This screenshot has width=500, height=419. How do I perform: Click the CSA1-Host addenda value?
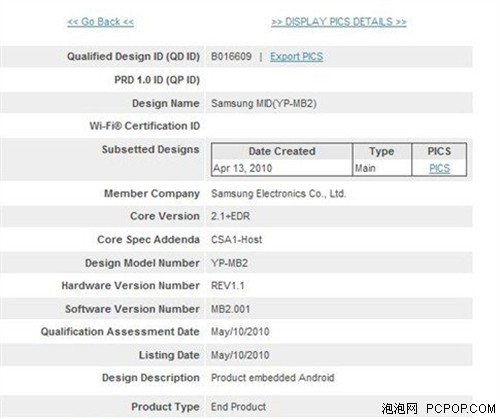coord(237,239)
